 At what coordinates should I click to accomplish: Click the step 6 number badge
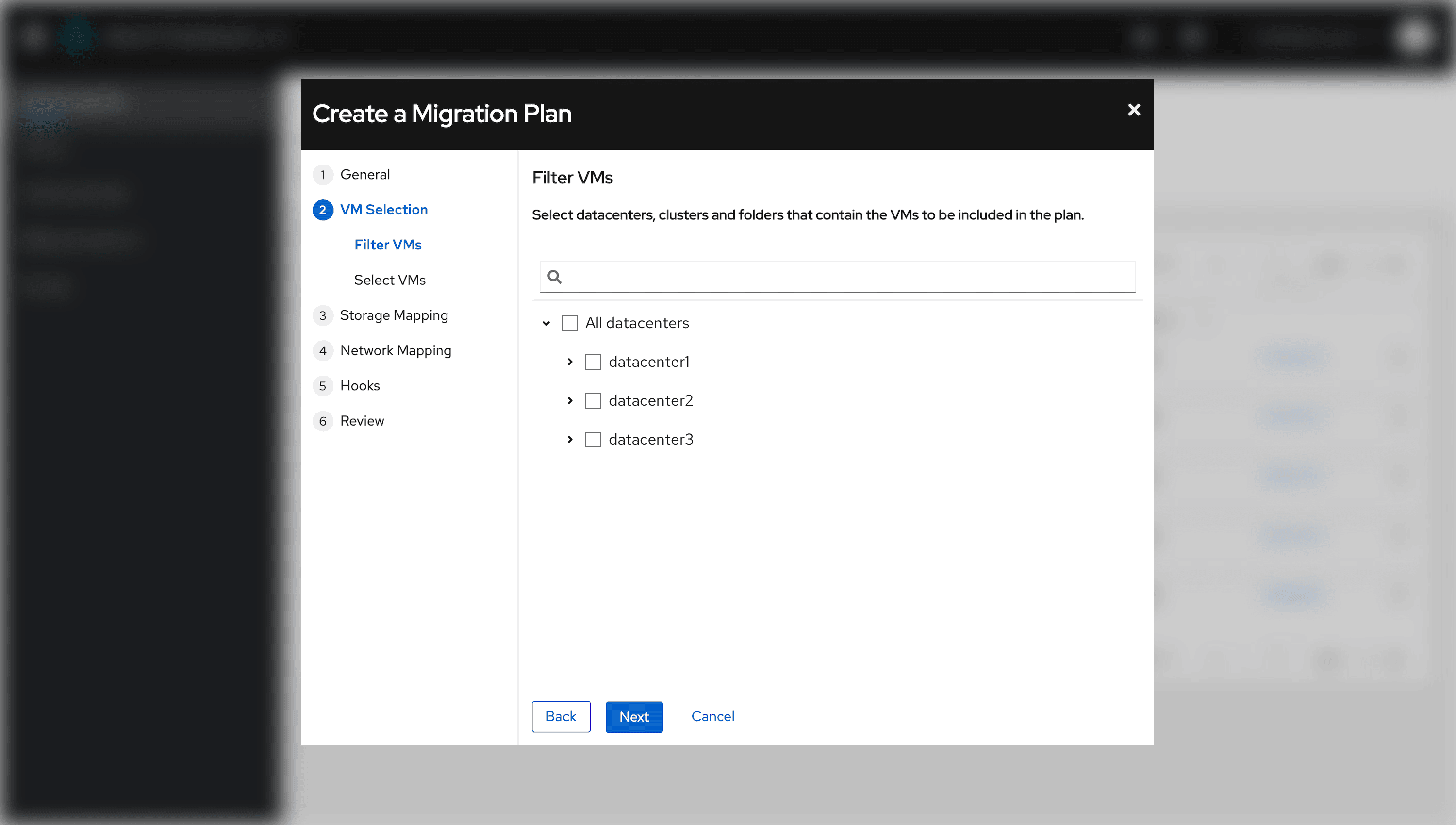coord(322,421)
